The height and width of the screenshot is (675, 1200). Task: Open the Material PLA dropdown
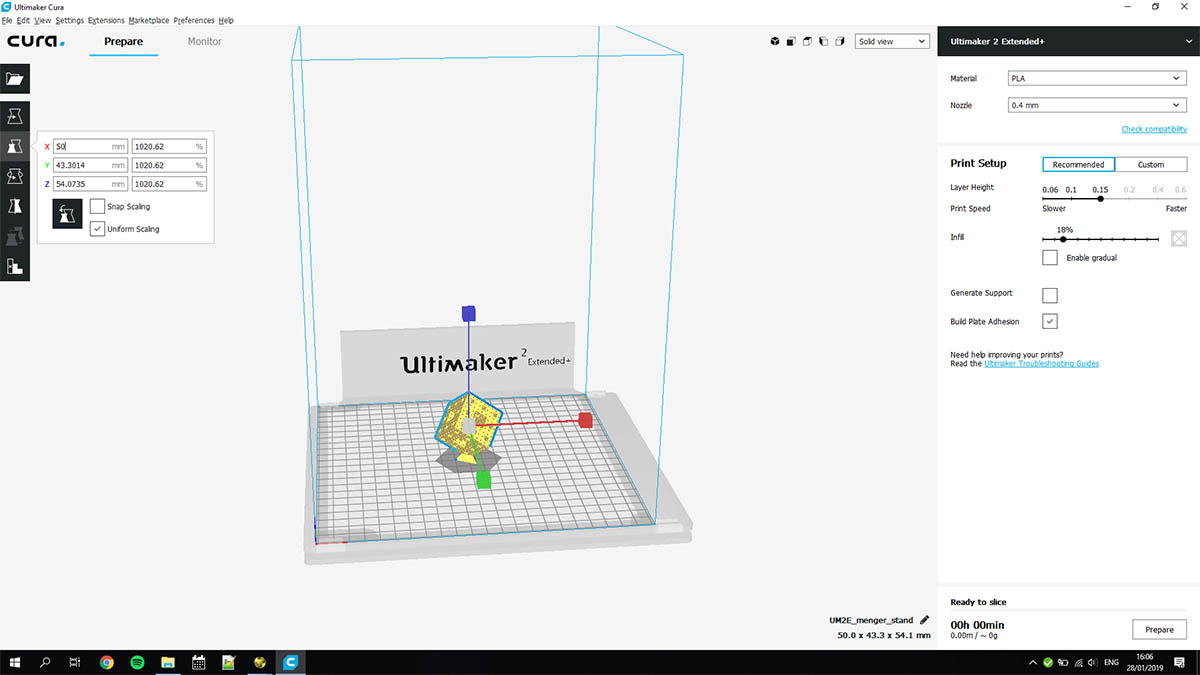point(1096,78)
